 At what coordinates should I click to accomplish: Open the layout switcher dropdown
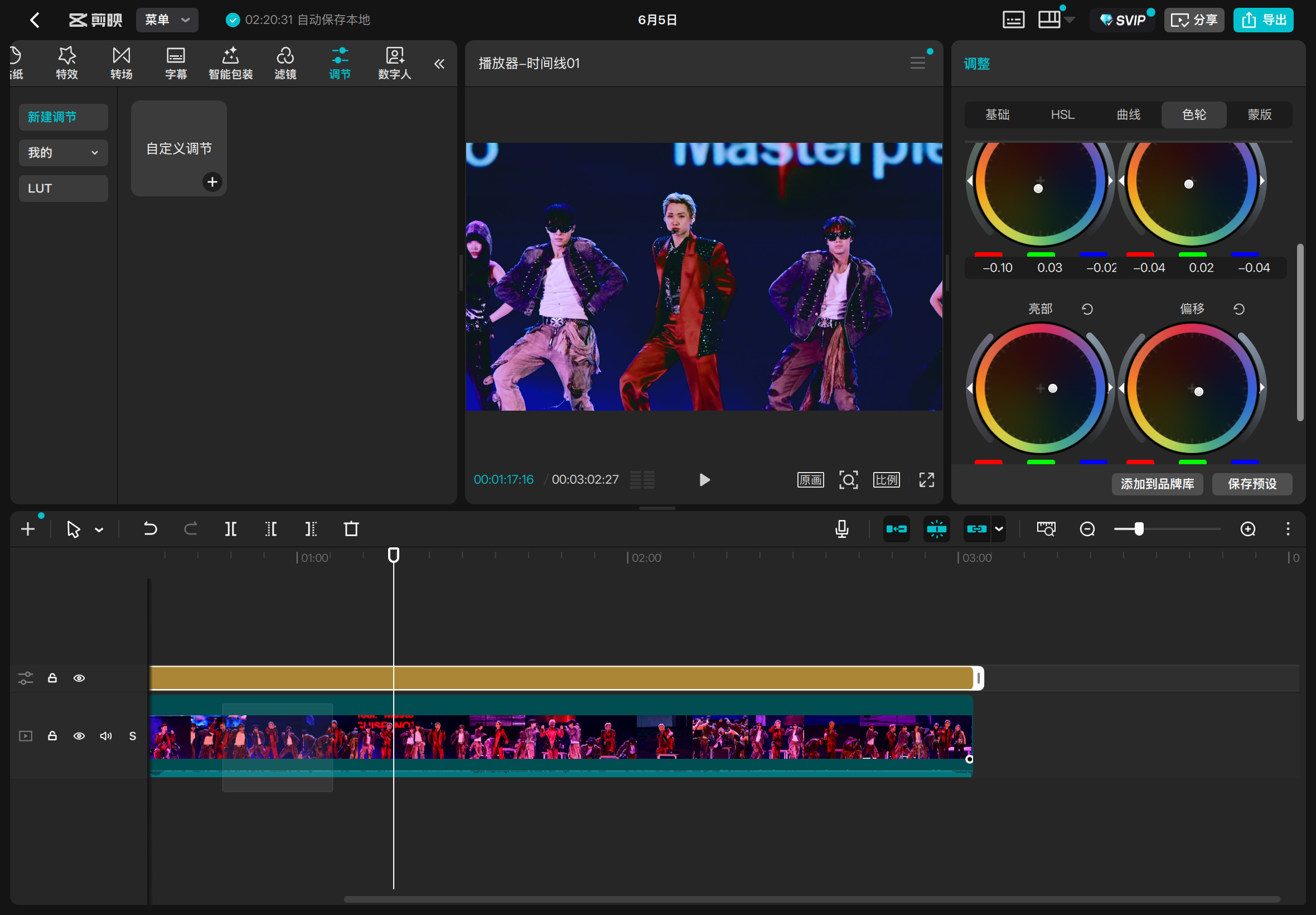pyautogui.click(x=1056, y=20)
